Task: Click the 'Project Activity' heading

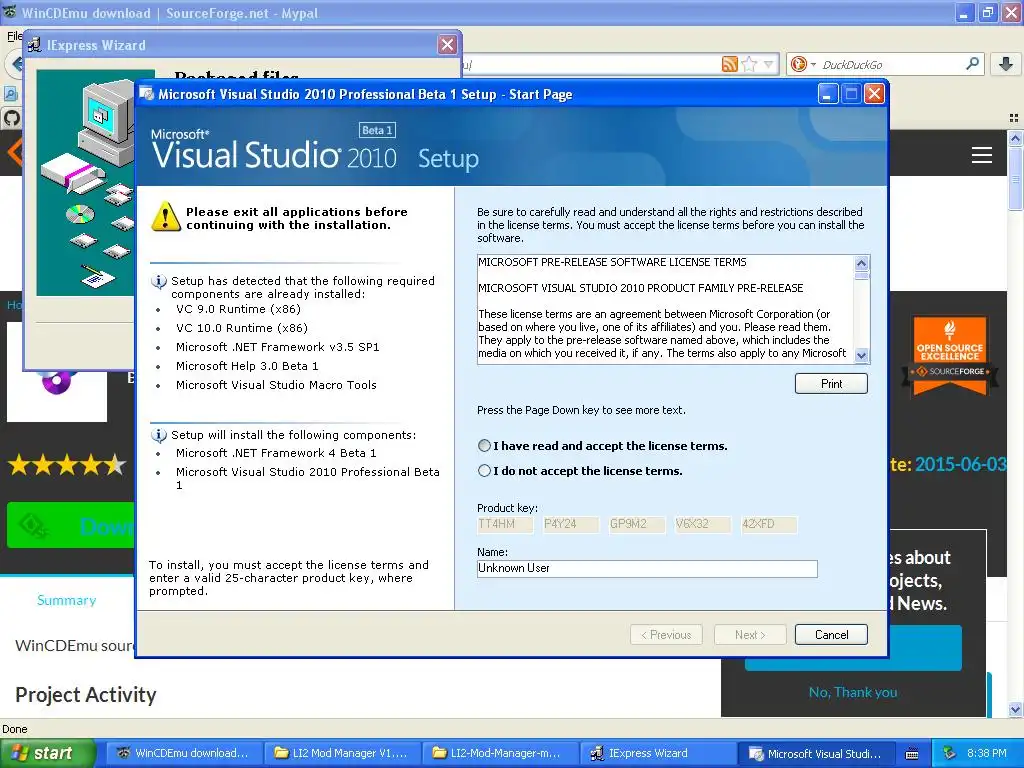Action: (86, 695)
